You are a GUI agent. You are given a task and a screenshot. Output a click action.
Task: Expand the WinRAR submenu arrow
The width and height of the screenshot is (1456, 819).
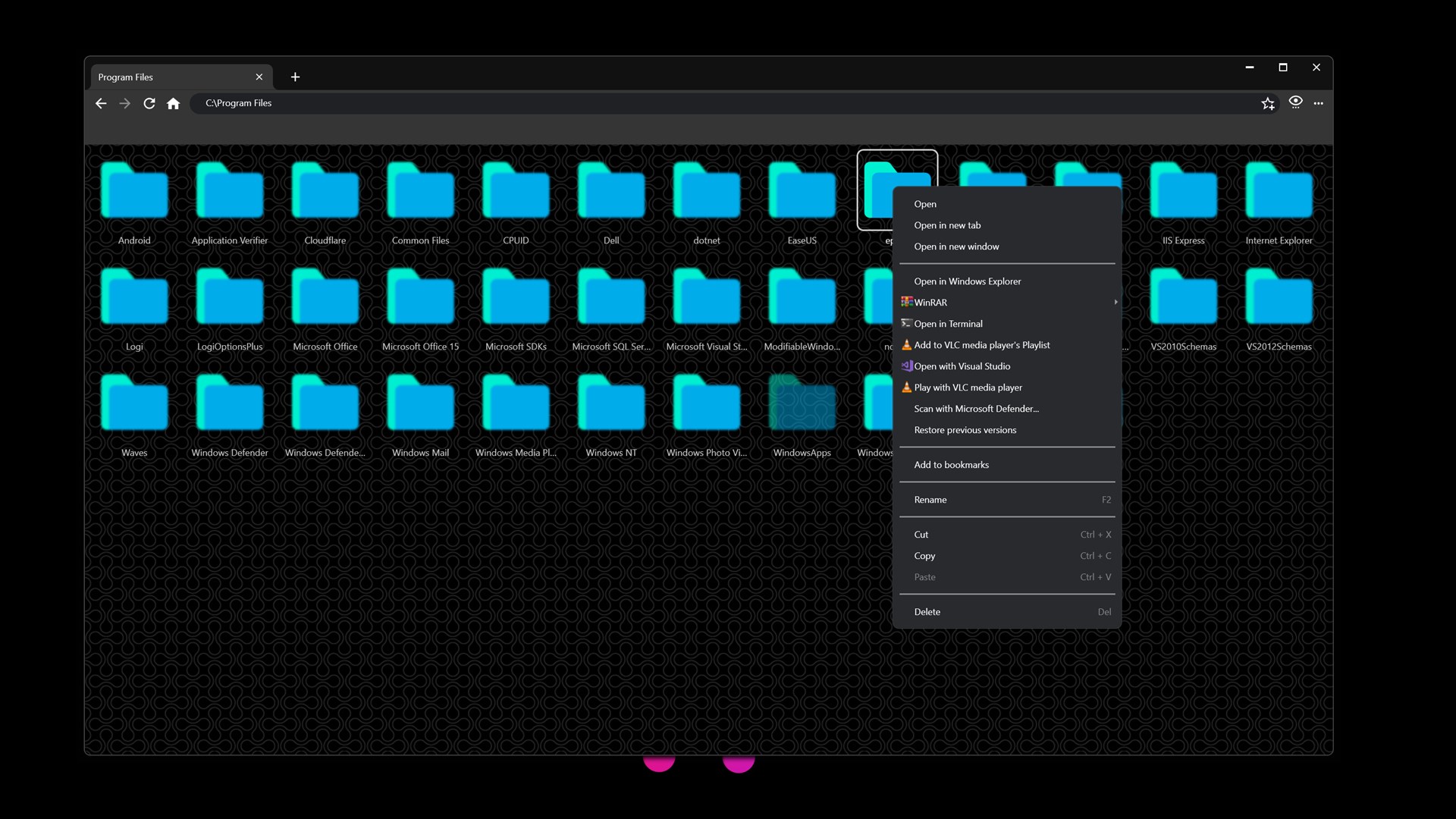[x=1116, y=303]
